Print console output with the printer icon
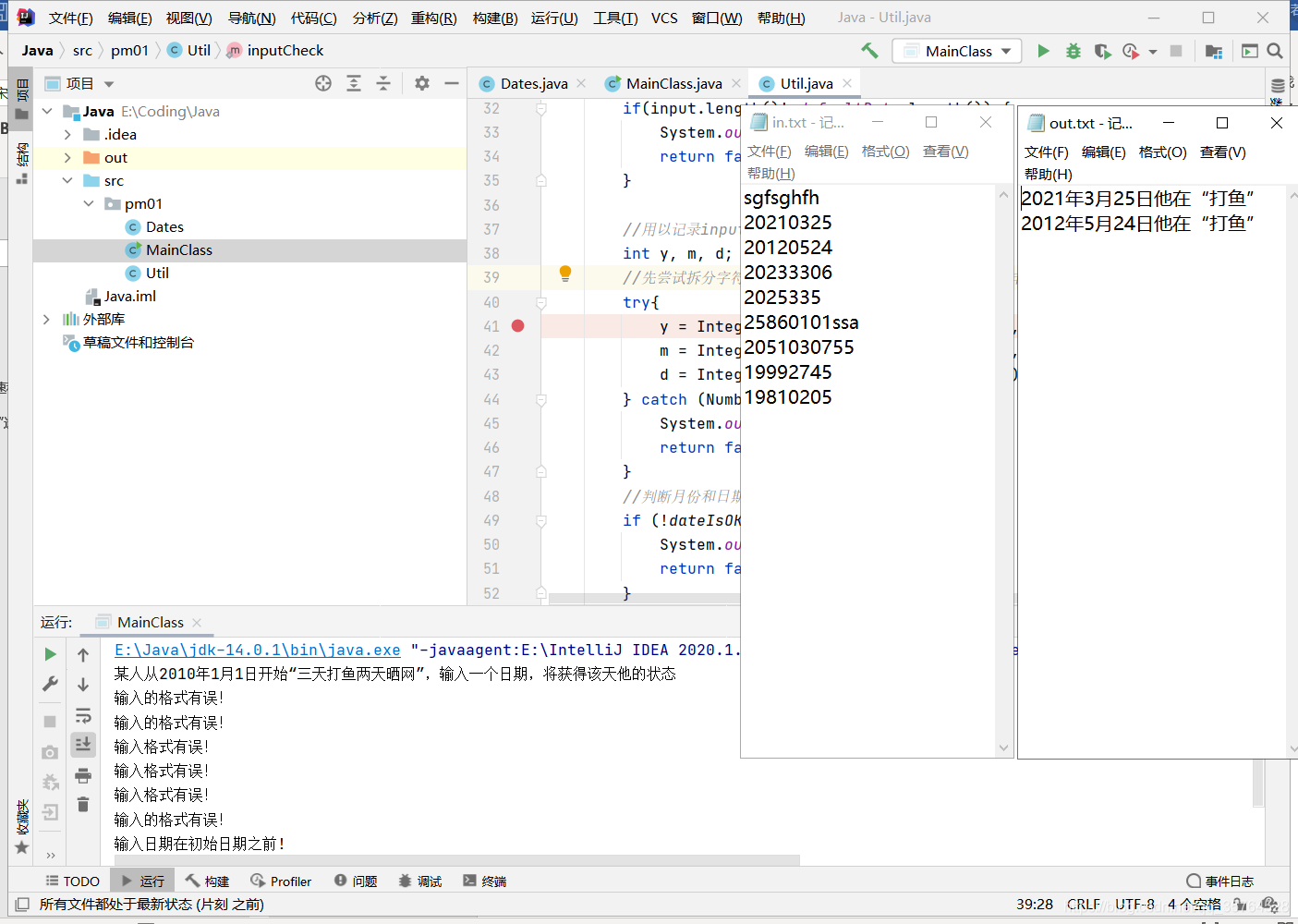Image resolution: width=1298 pixels, height=924 pixels. [x=83, y=774]
